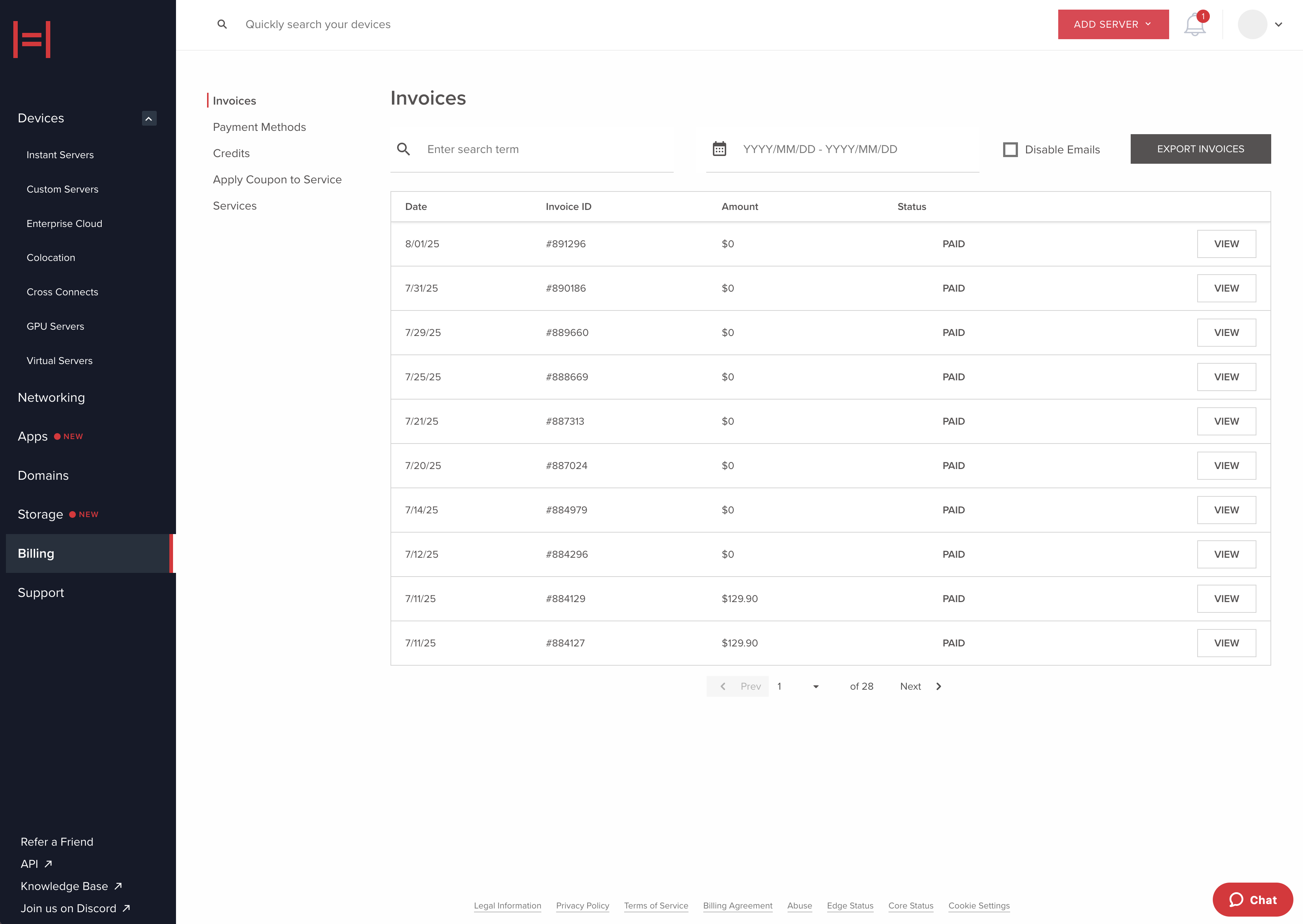This screenshot has width=1303, height=924.
Task: Open Knowledge Base link
Action: point(71,886)
